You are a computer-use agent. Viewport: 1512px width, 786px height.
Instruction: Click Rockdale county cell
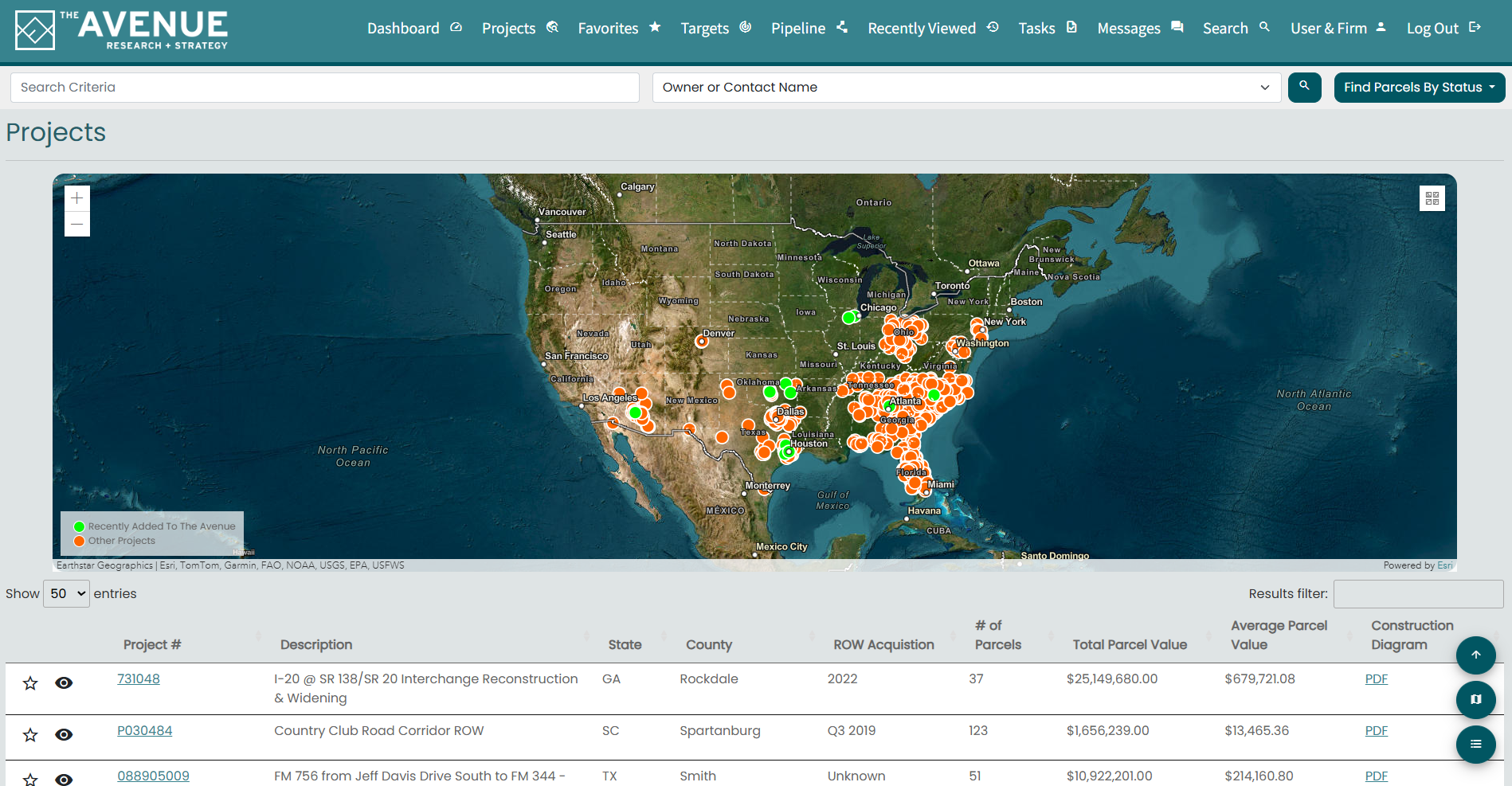coord(709,679)
